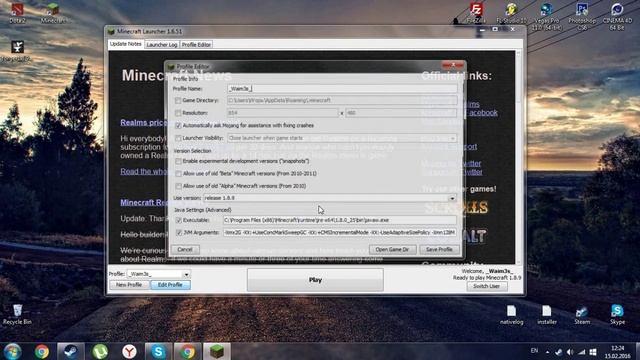Viewport: 640px width, 360px height.
Task: Click the New Profile button
Action: tap(129, 285)
